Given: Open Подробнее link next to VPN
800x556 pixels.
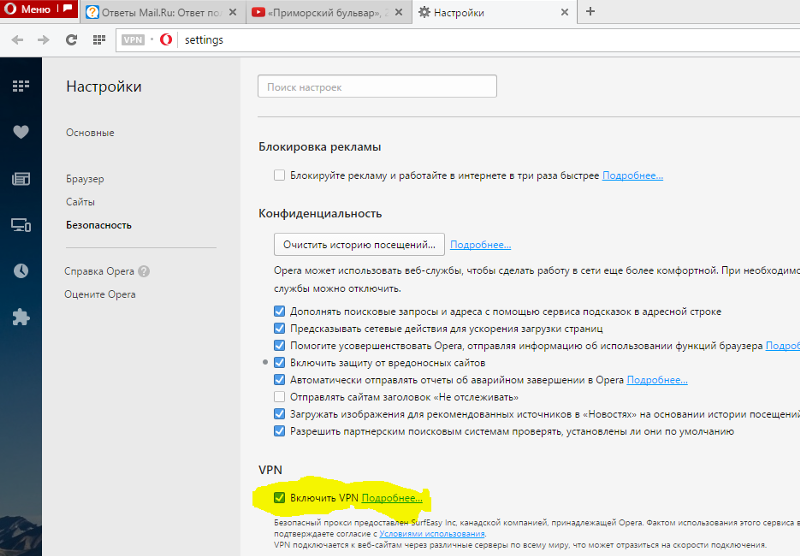Looking at the screenshot, I should click(392, 498).
